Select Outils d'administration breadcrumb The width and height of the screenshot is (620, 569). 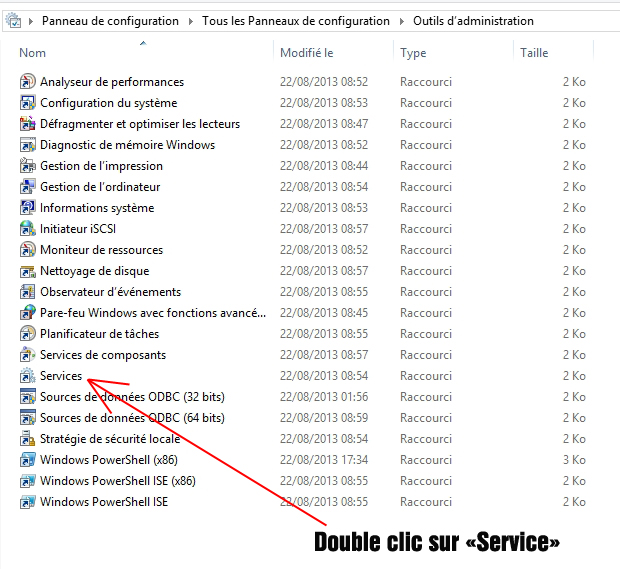click(473, 21)
